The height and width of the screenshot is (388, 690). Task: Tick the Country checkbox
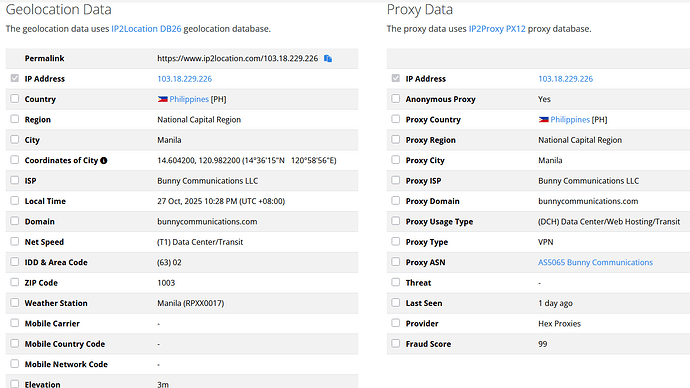(15, 99)
